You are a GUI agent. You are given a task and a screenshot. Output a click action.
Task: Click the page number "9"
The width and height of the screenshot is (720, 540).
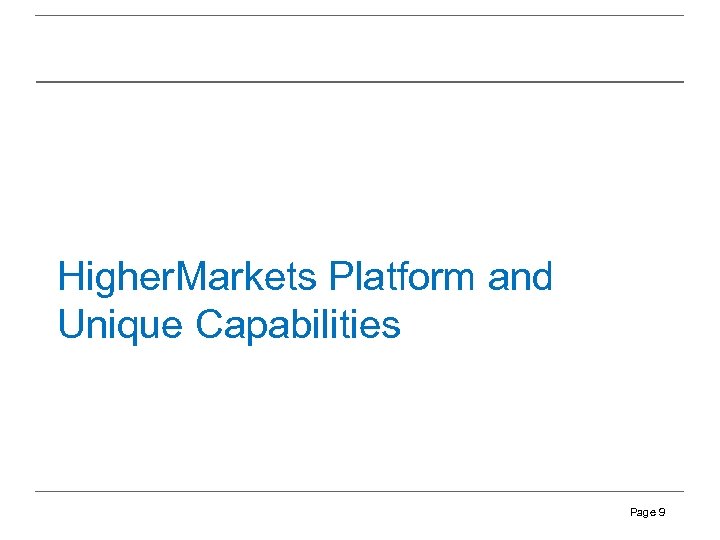pyautogui.click(x=662, y=513)
